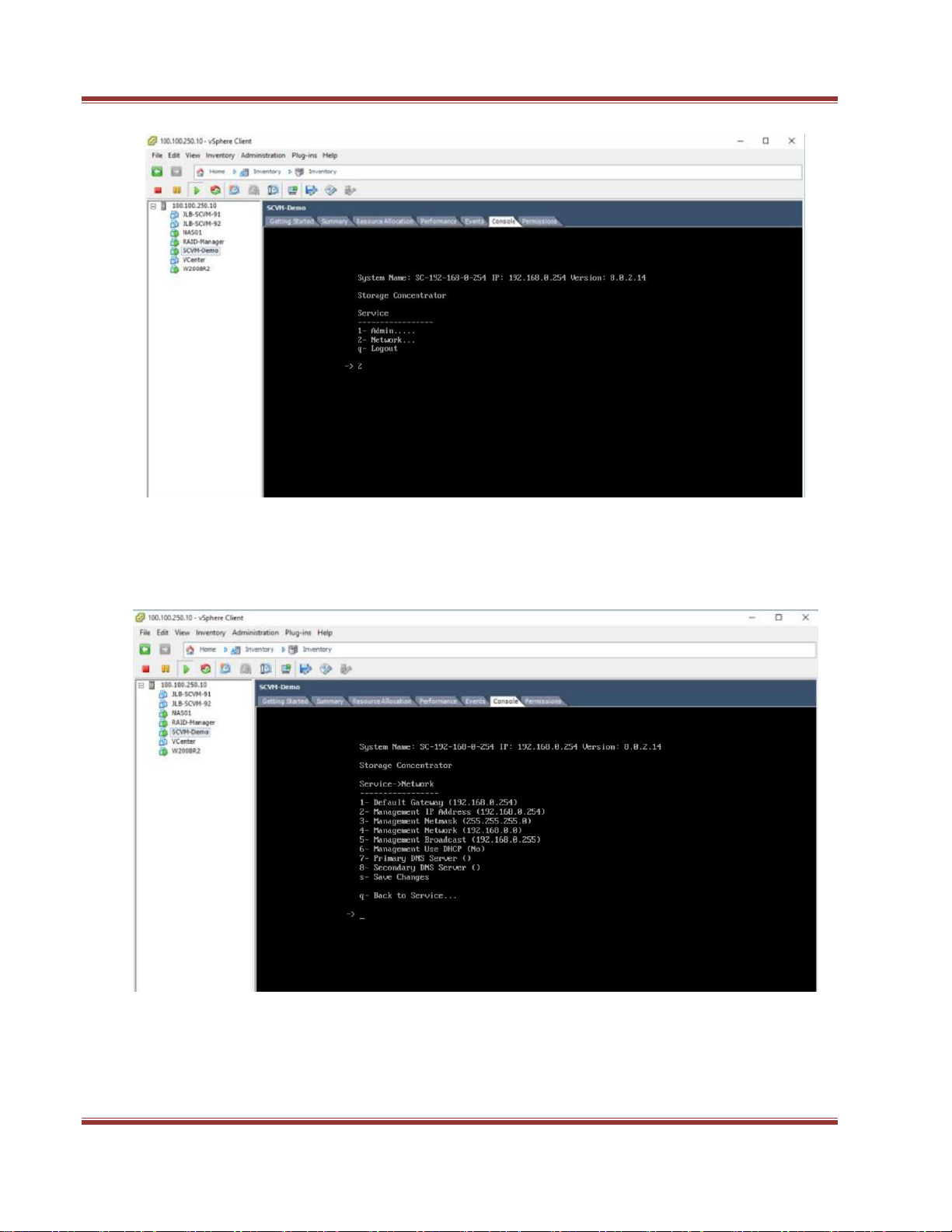Click the connect USB icon in the upper window
952x1232 pixels.
pos(350,190)
